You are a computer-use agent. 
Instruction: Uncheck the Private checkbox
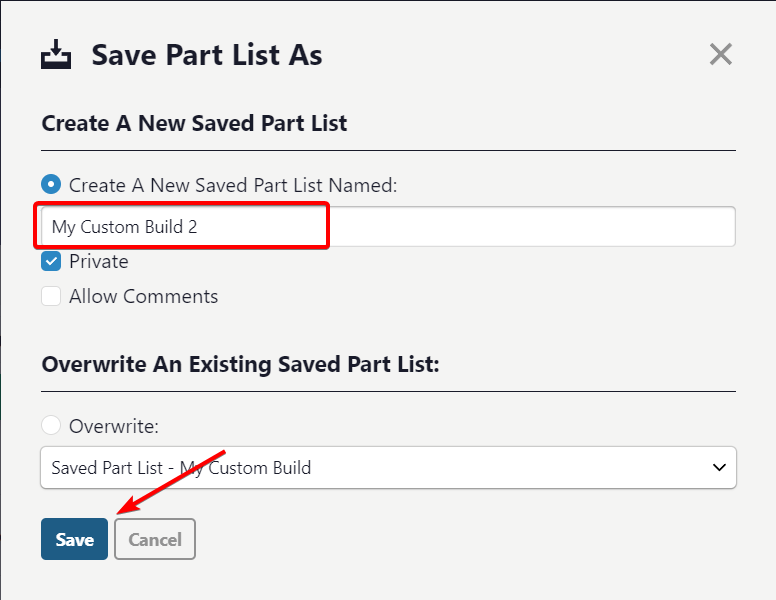coord(51,262)
